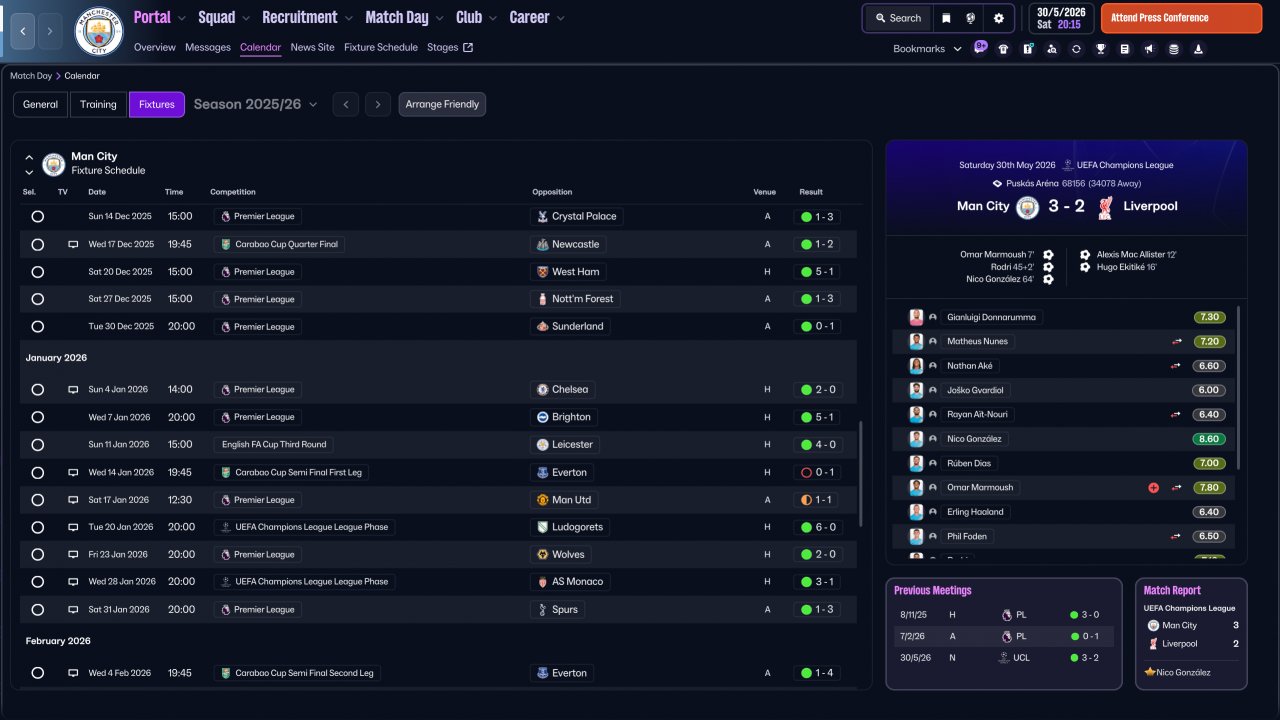This screenshot has height=720, width=1280.
Task: Select the radio button for Ludogorets fixture
Action: coord(37,527)
